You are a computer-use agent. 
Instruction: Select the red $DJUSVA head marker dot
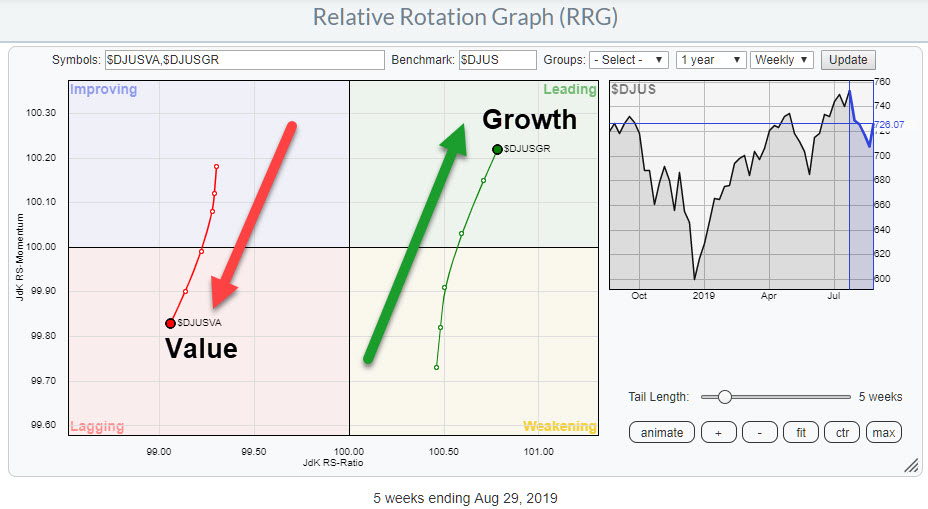170,323
